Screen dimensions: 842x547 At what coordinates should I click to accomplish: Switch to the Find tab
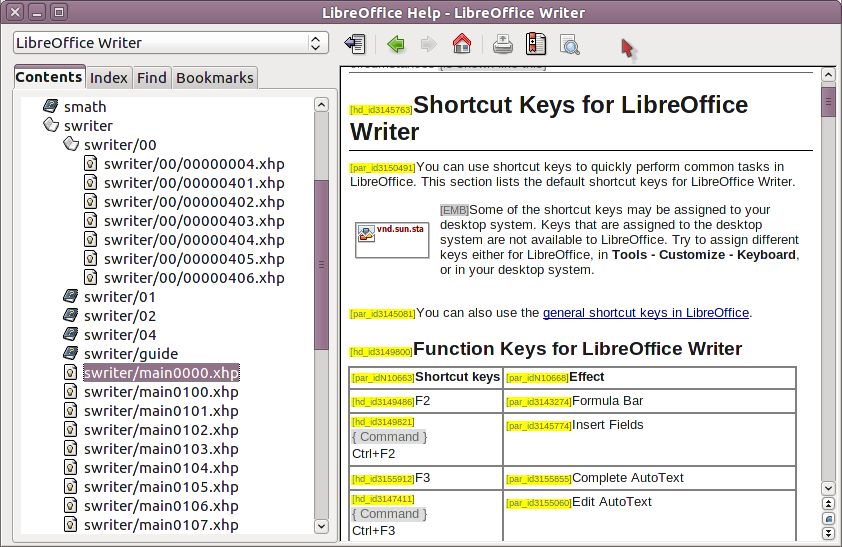tap(152, 78)
